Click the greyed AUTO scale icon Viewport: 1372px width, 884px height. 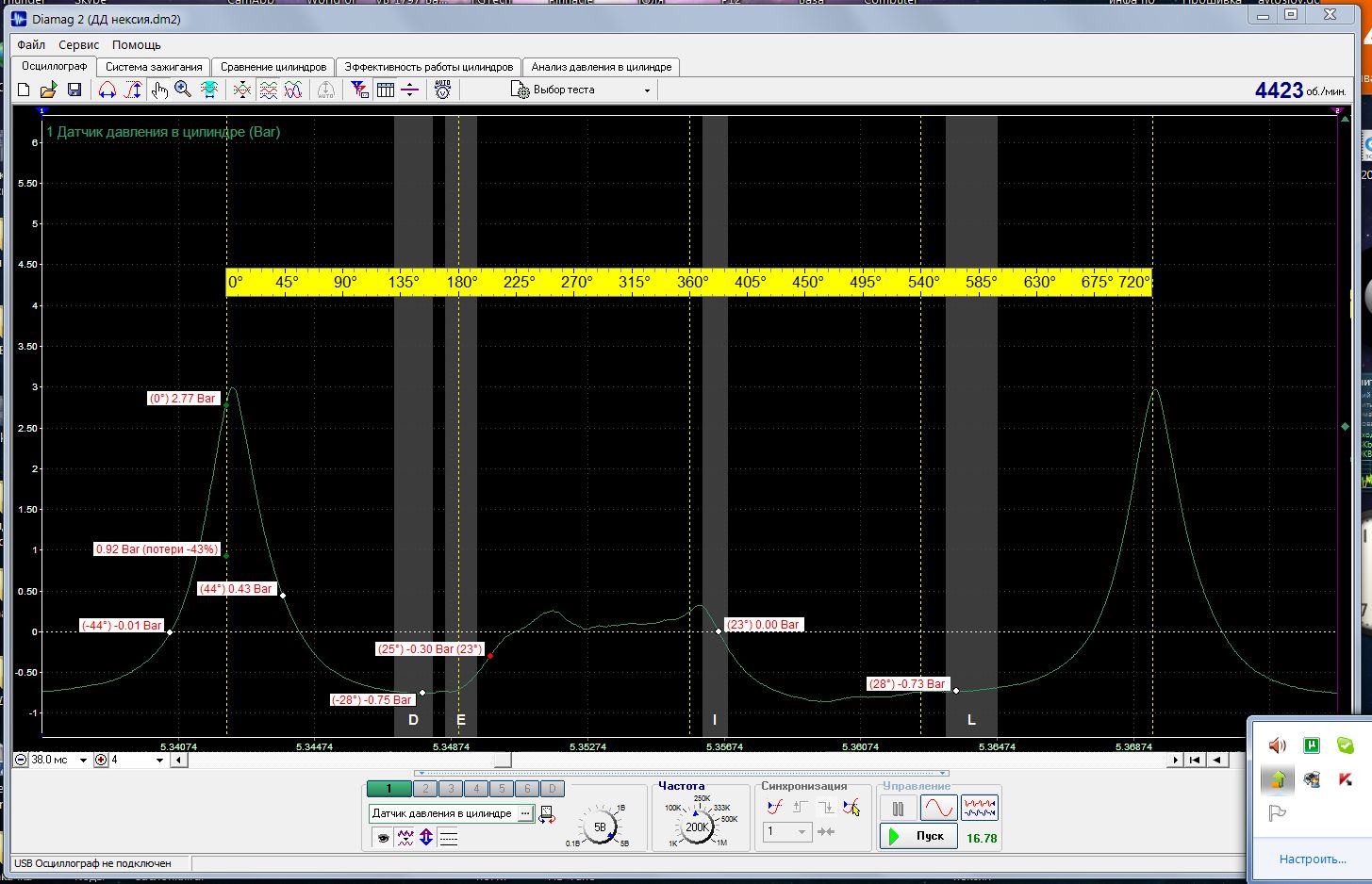[325, 90]
